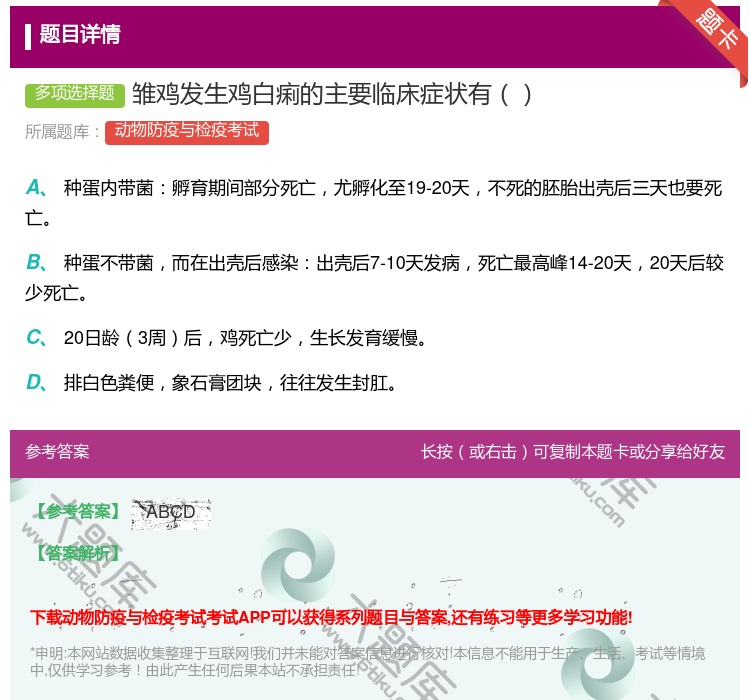Open the 动物防疫与检疫考试 question bank tag
Image resolution: width=750 pixels, height=700 pixels.
pyautogui.click(x=187, y=132)
